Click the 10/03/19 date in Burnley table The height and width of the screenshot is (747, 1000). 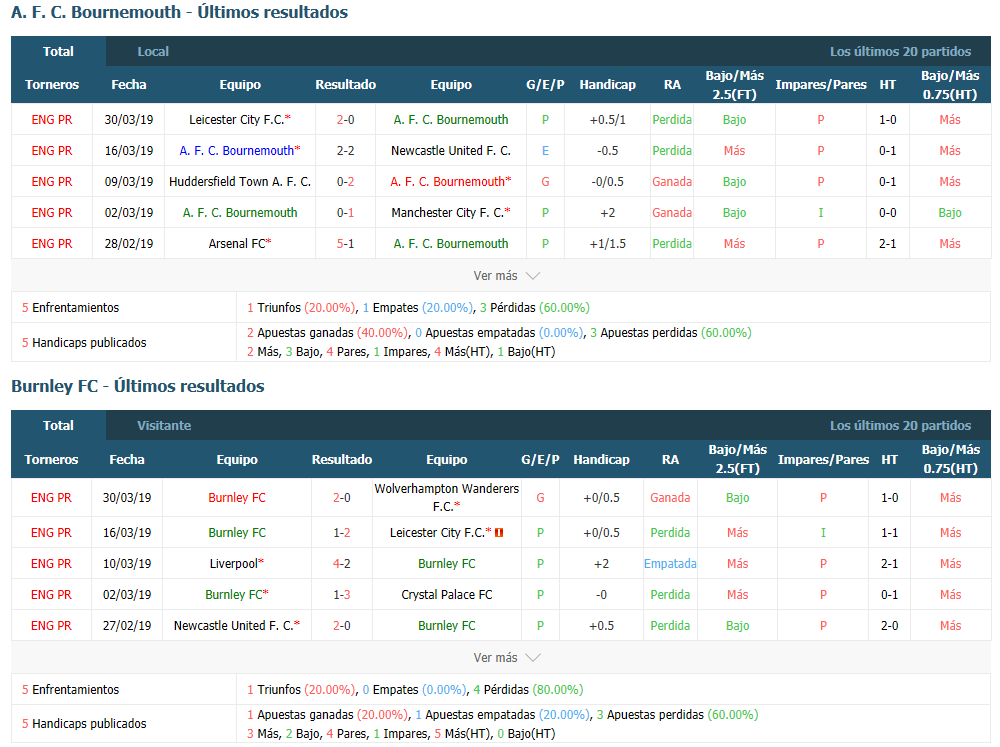tap(127, 564)
